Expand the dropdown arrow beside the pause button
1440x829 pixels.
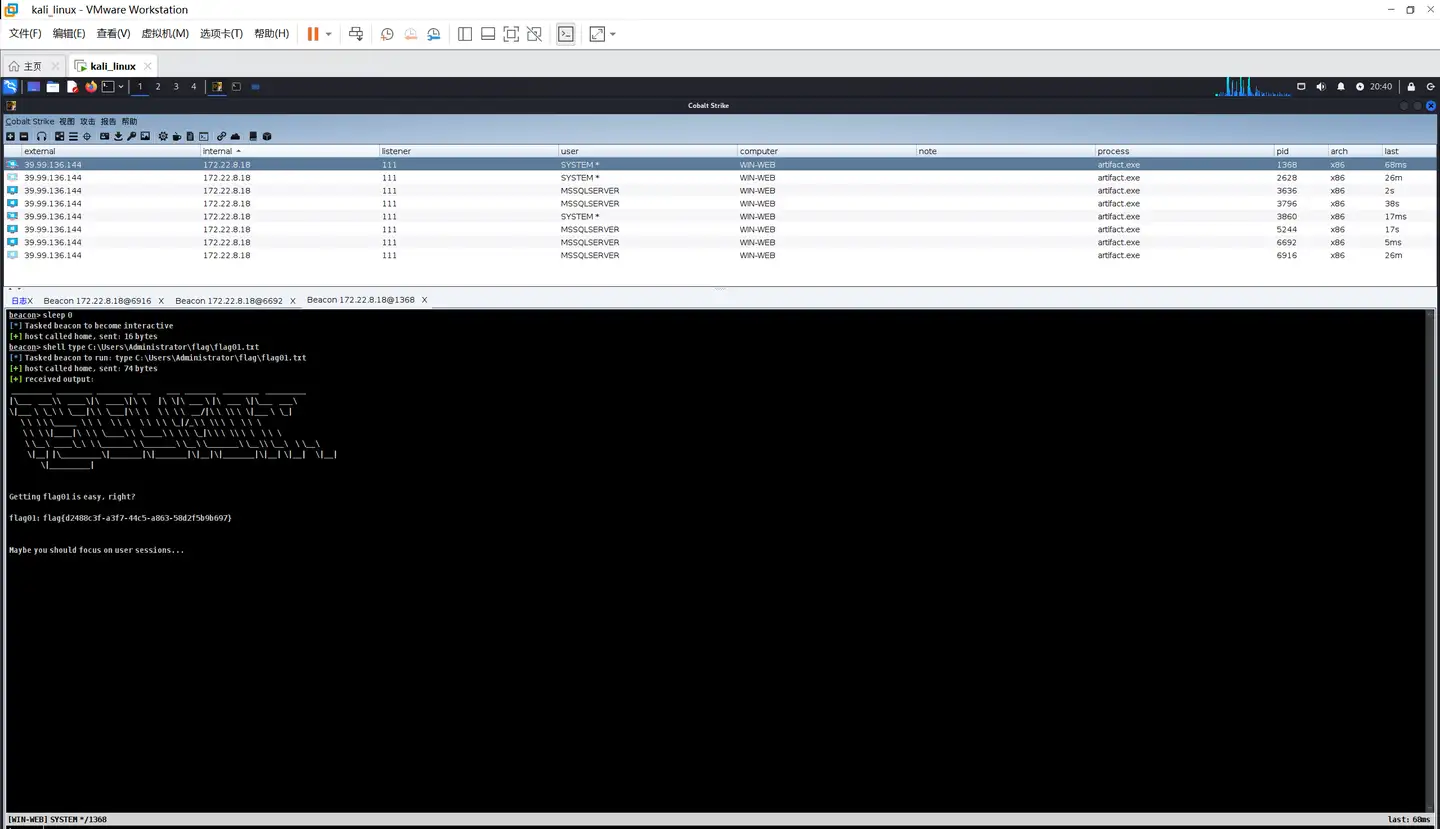coord(328,34)
